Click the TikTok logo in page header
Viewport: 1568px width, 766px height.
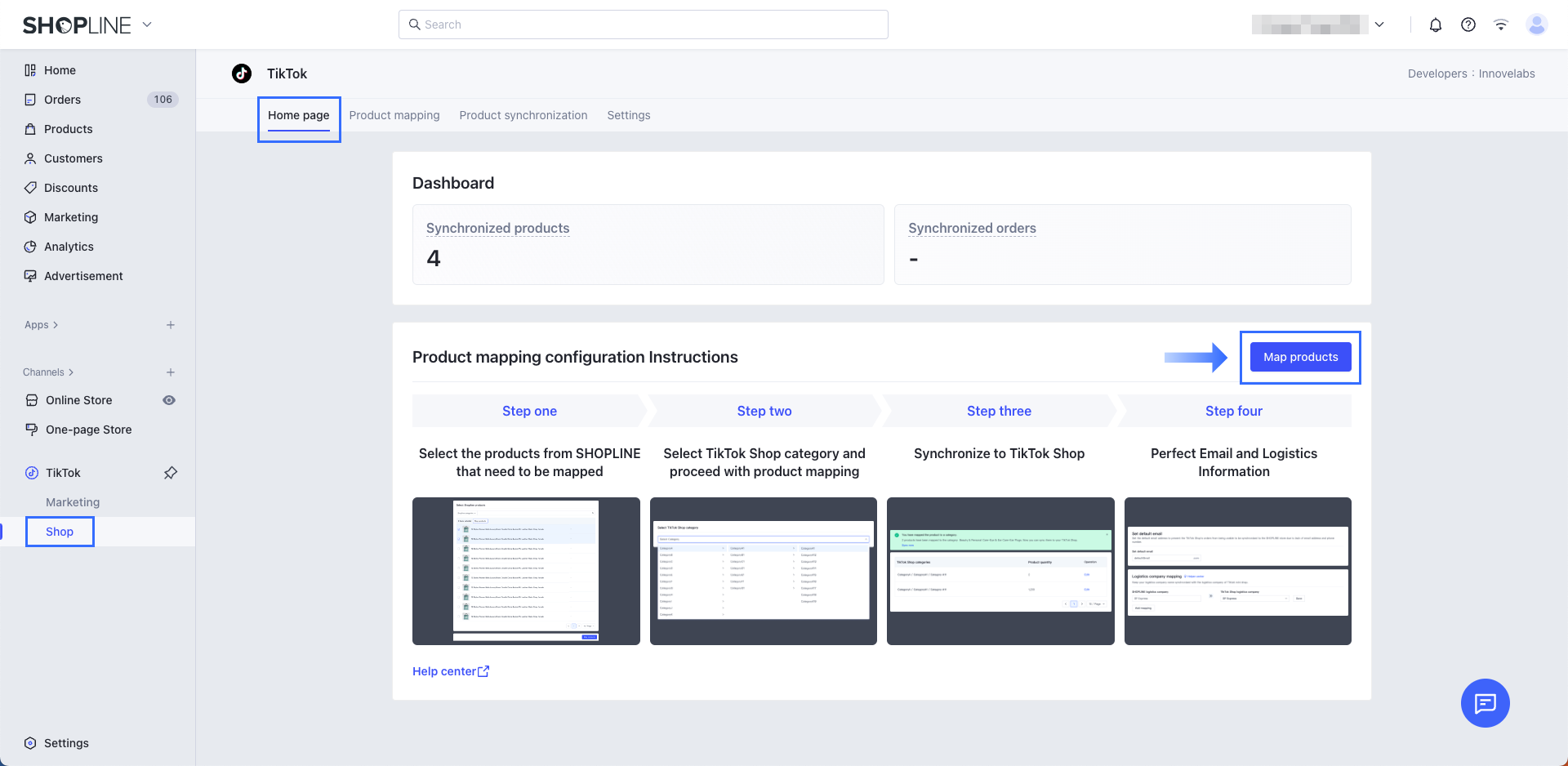pyautogui.click(x=242, y=73)
